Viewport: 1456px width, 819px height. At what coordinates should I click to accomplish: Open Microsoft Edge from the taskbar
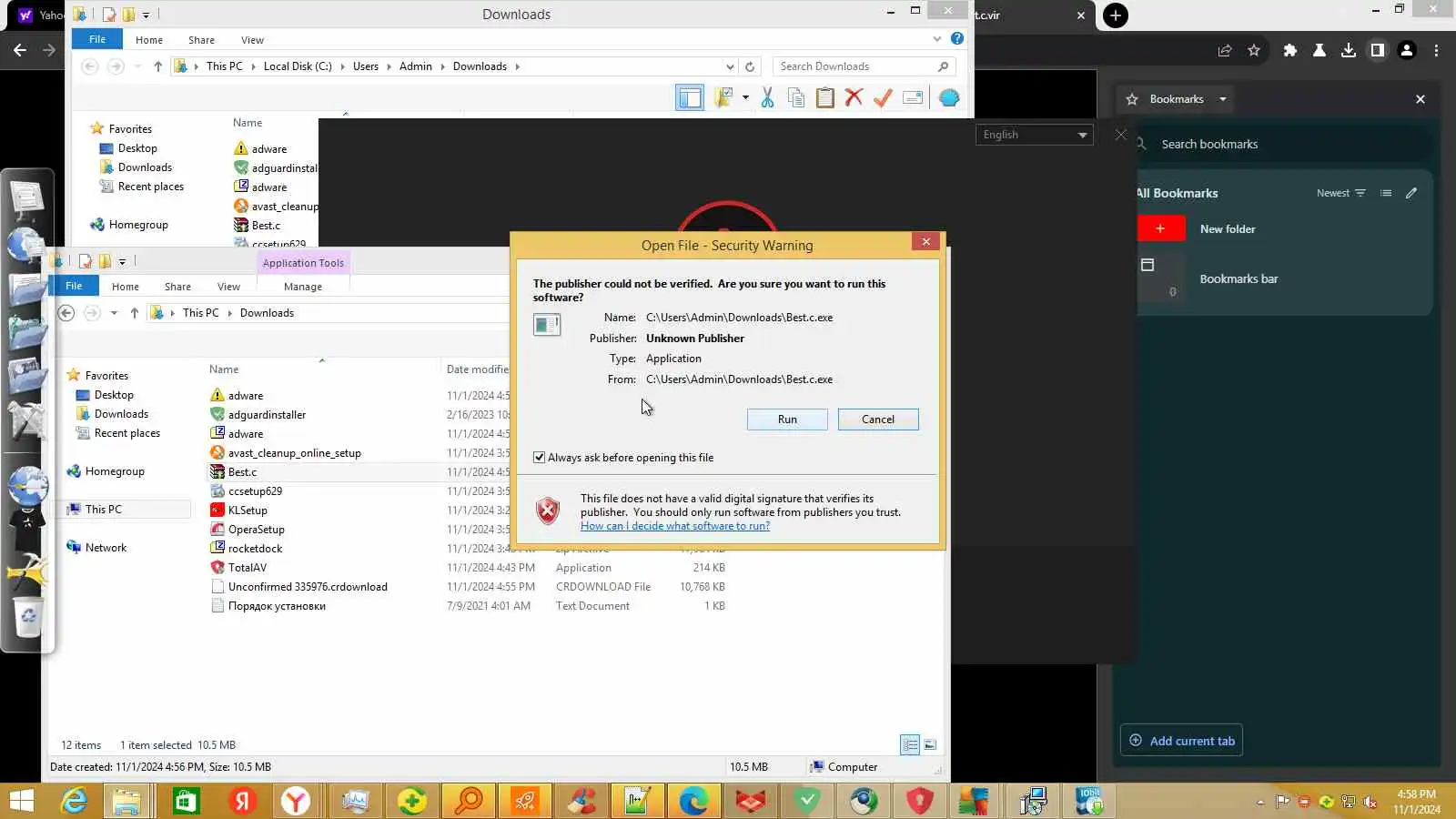(693, 801)
